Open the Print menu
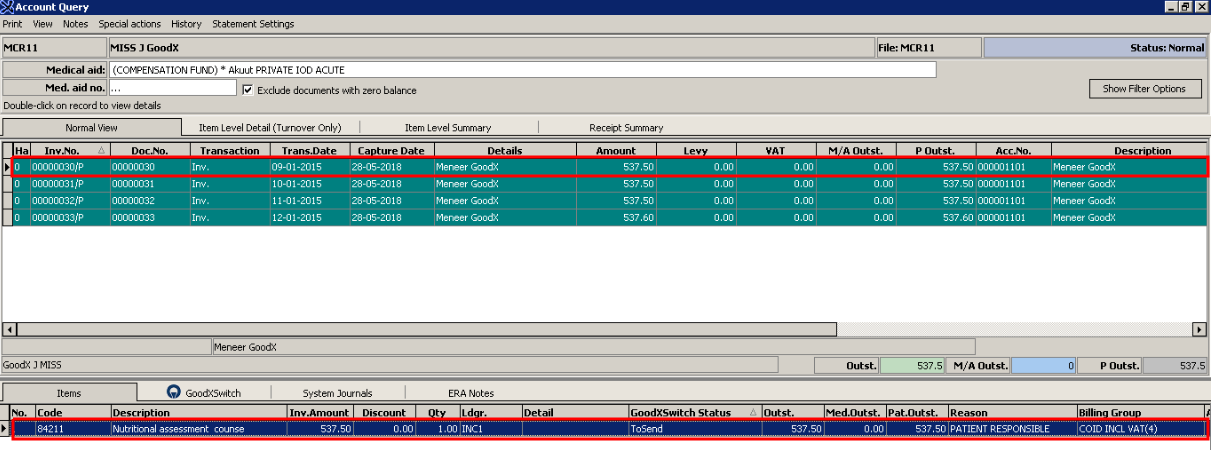1211x450 pixels. coord(12,24)
